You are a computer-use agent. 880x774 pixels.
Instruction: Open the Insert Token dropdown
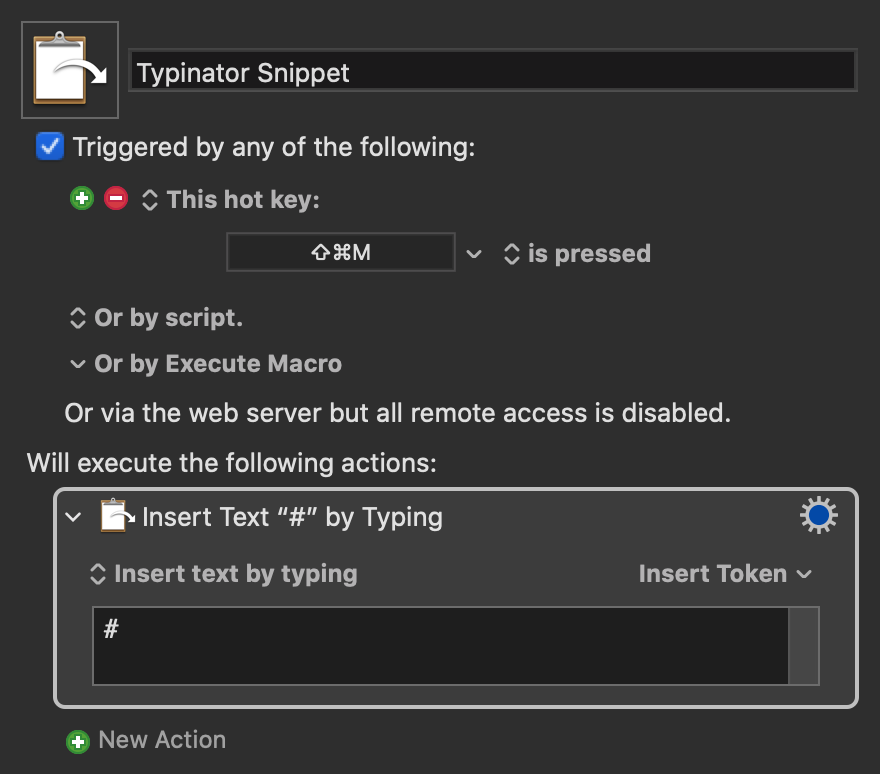pyautogui.click(x=725, y=574)
